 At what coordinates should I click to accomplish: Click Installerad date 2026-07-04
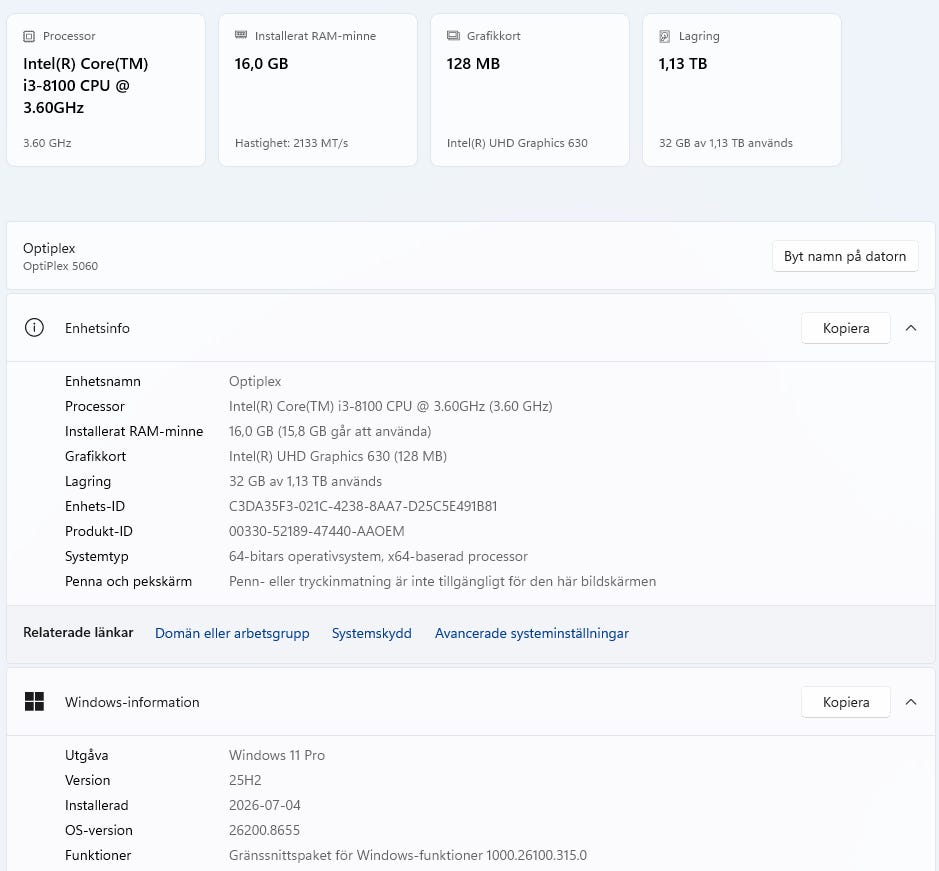point(265,806)
